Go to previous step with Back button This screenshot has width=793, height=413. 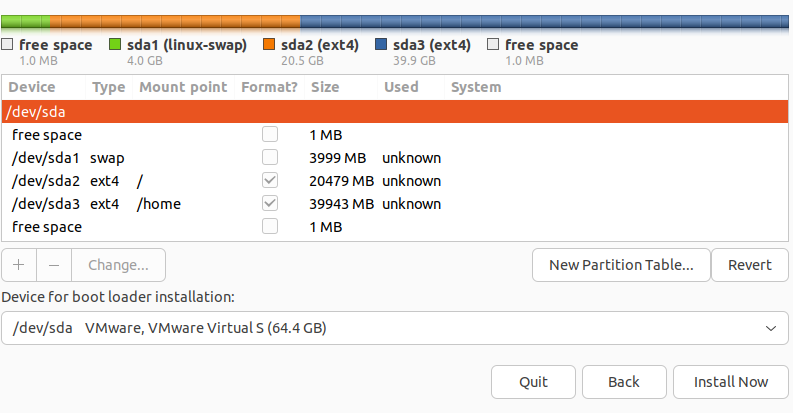click(x=624, y=382)
